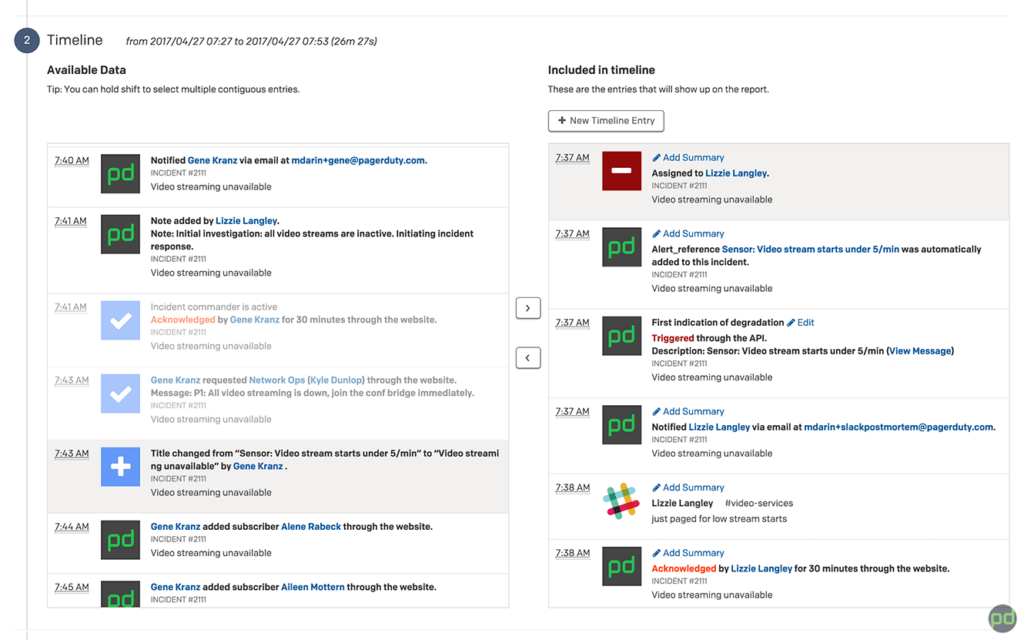
Task: Add Summary to the Acknowledged by Lizzie Langley entry
Action: coord(688,552)
